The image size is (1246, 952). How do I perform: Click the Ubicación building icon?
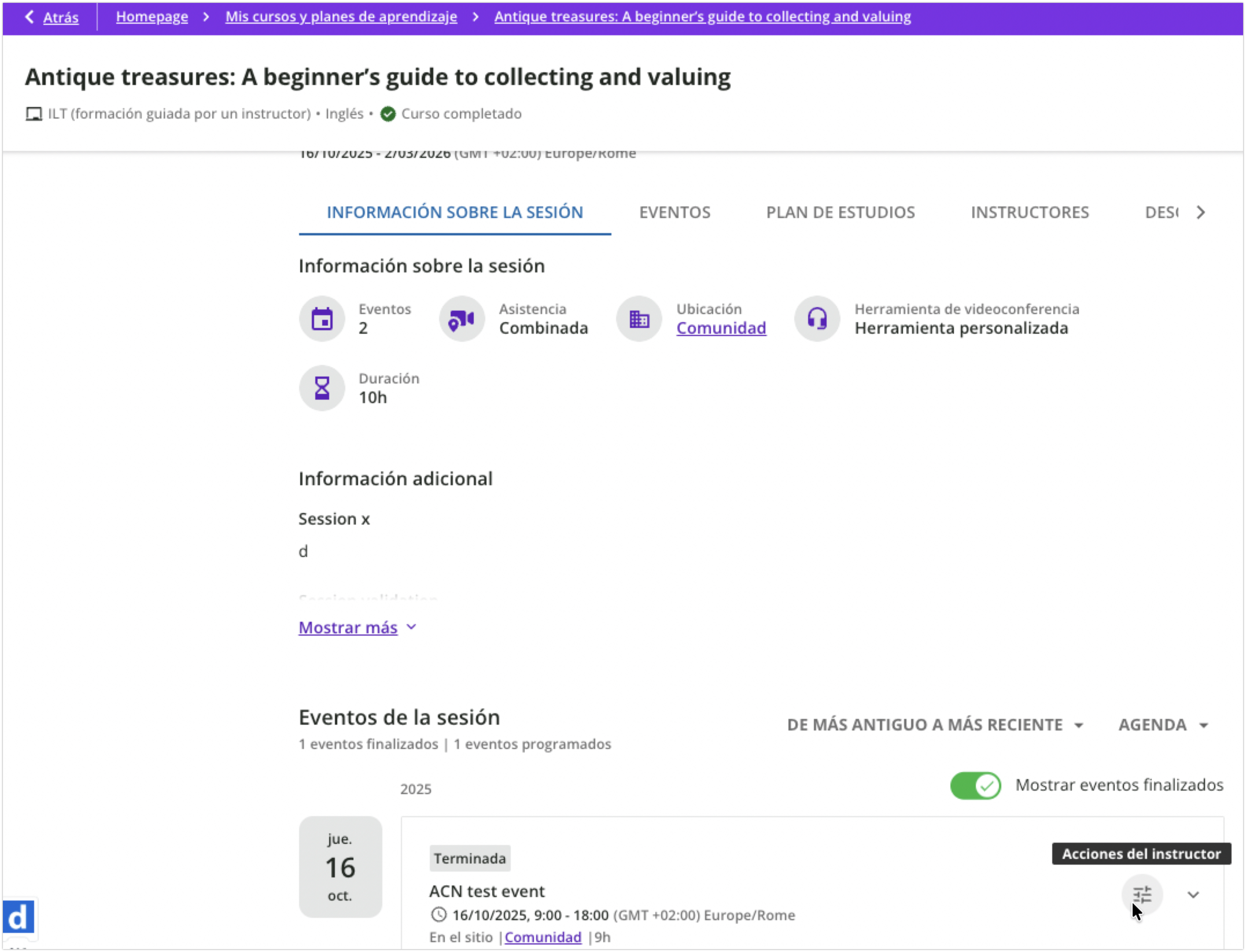[x=639, y=319]
